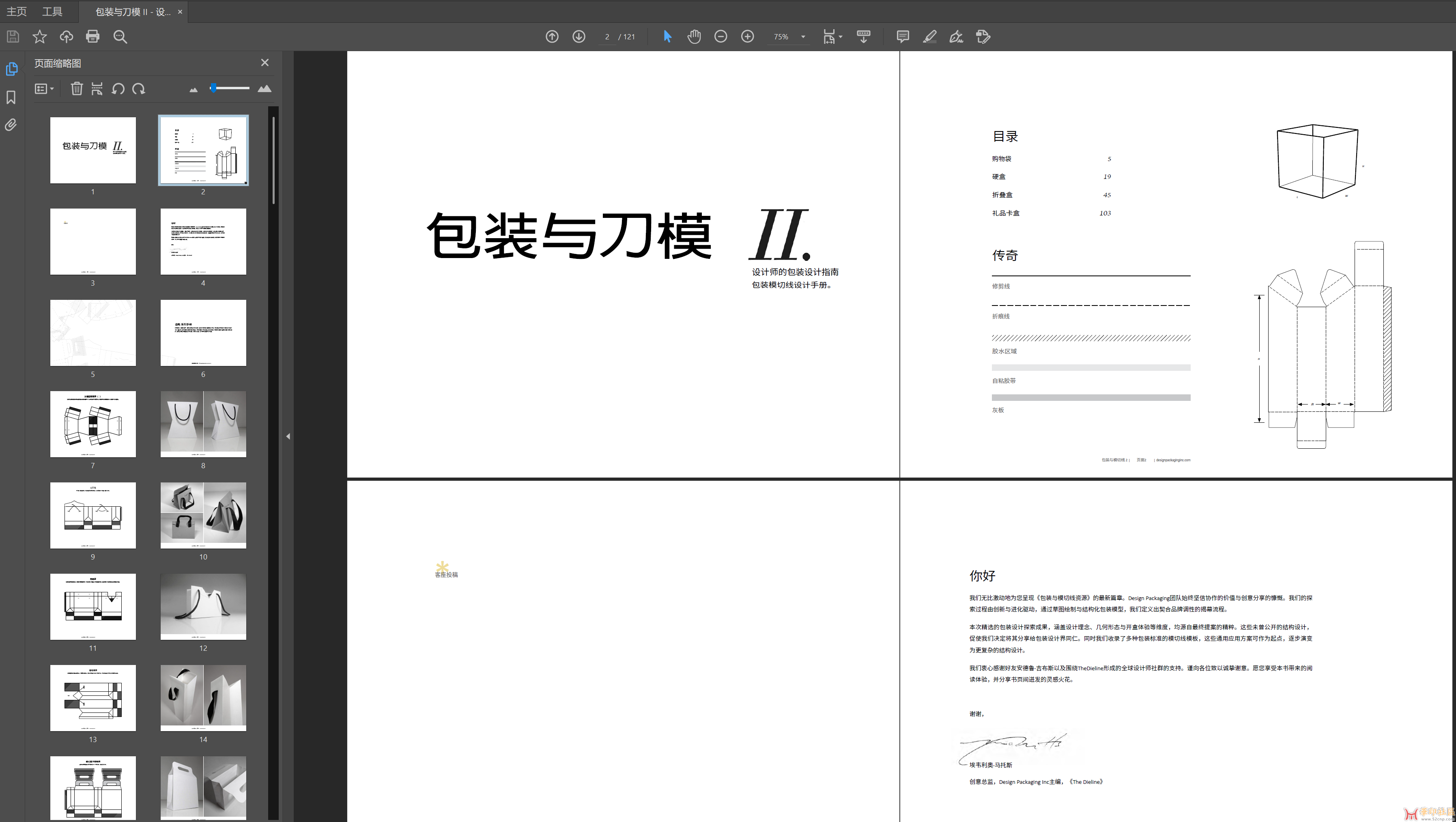Click the 折叠盒 contents entry
Viewport: 1456px width, 822px height.
(1002, 195)
